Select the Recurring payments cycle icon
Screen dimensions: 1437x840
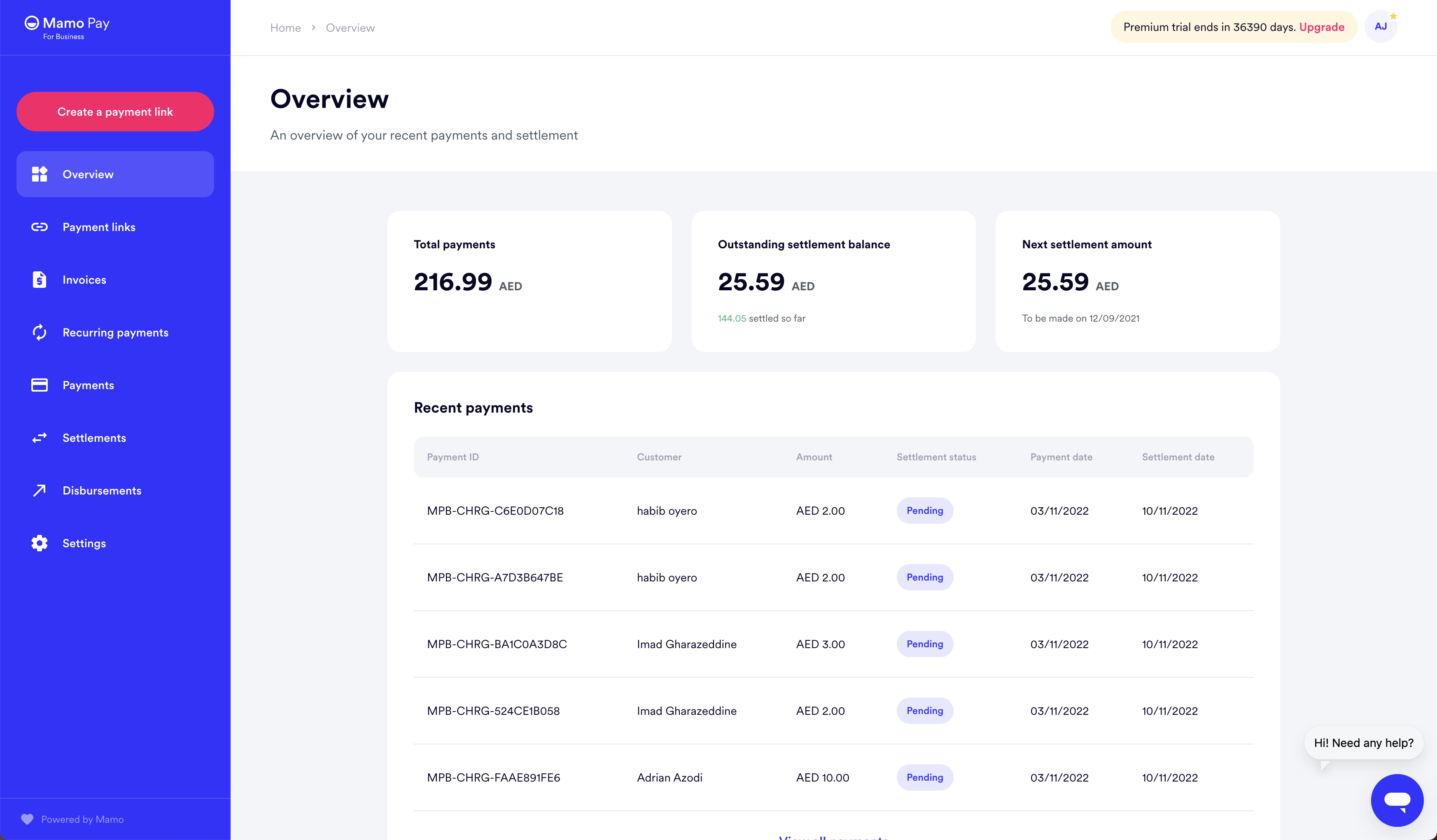(x=40, y=332)
